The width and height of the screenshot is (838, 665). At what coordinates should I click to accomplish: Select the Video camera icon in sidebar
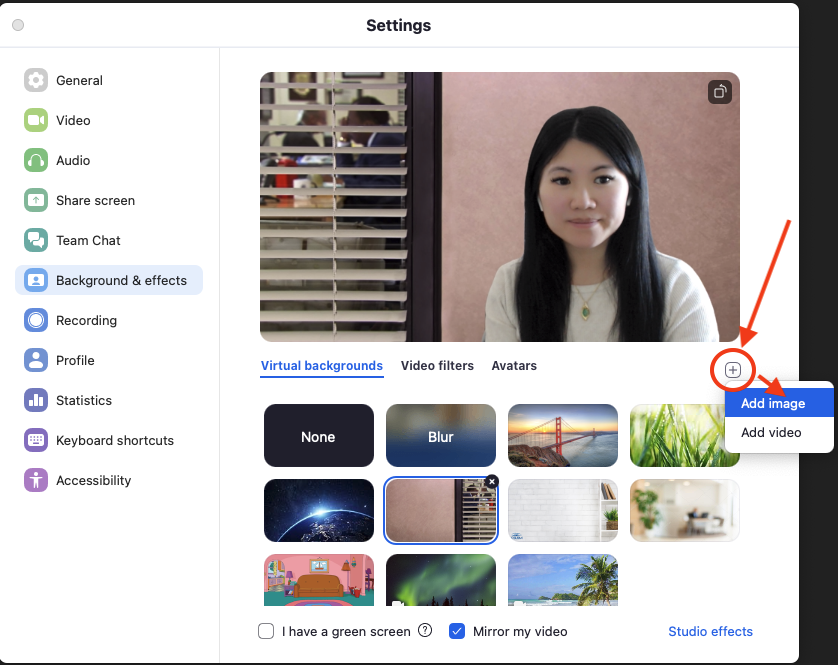coord(36,120)
